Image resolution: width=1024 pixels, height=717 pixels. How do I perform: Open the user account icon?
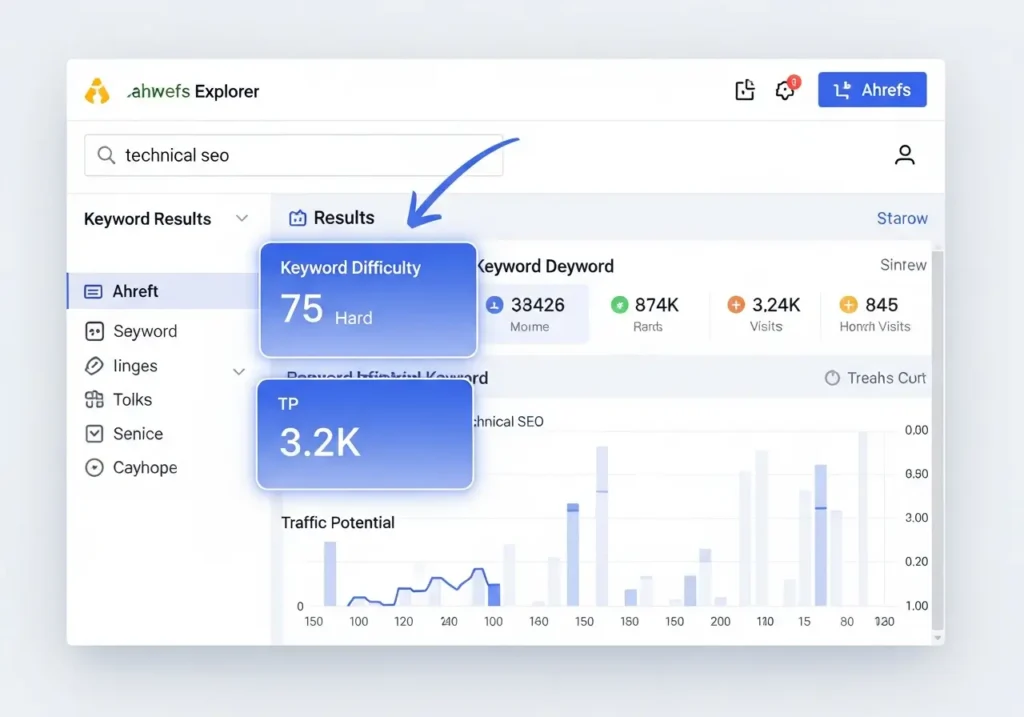[x=905, y=155]
